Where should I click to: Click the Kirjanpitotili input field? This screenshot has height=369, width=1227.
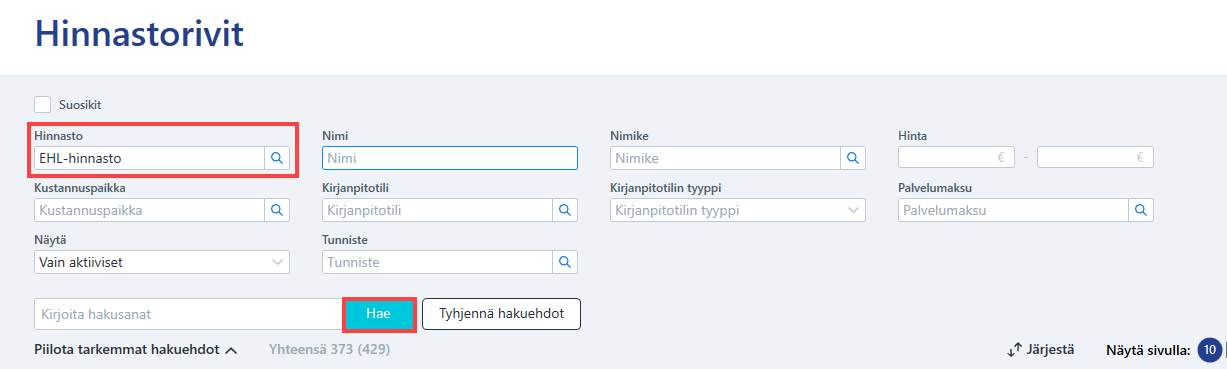tap(437, 210)
